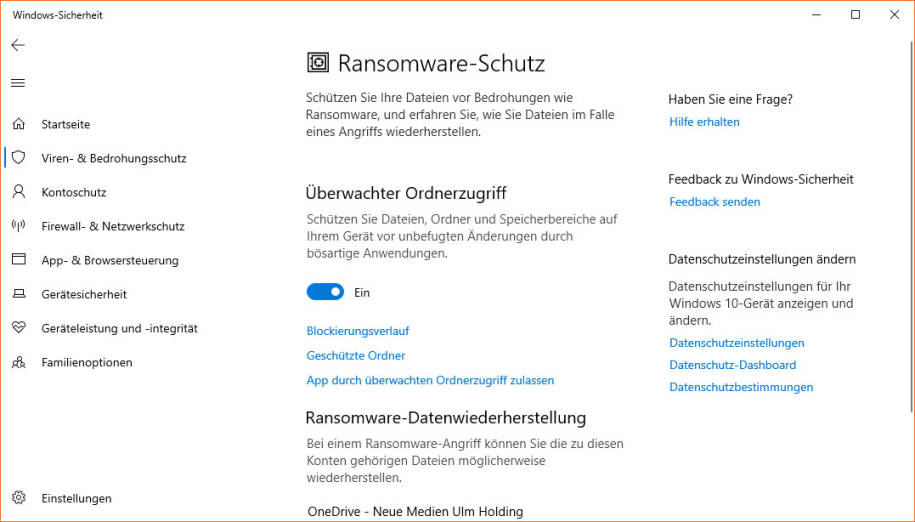Open the Geschützte Ordner link
This screenshot has width=915, height=522.
tap(355, 356)
